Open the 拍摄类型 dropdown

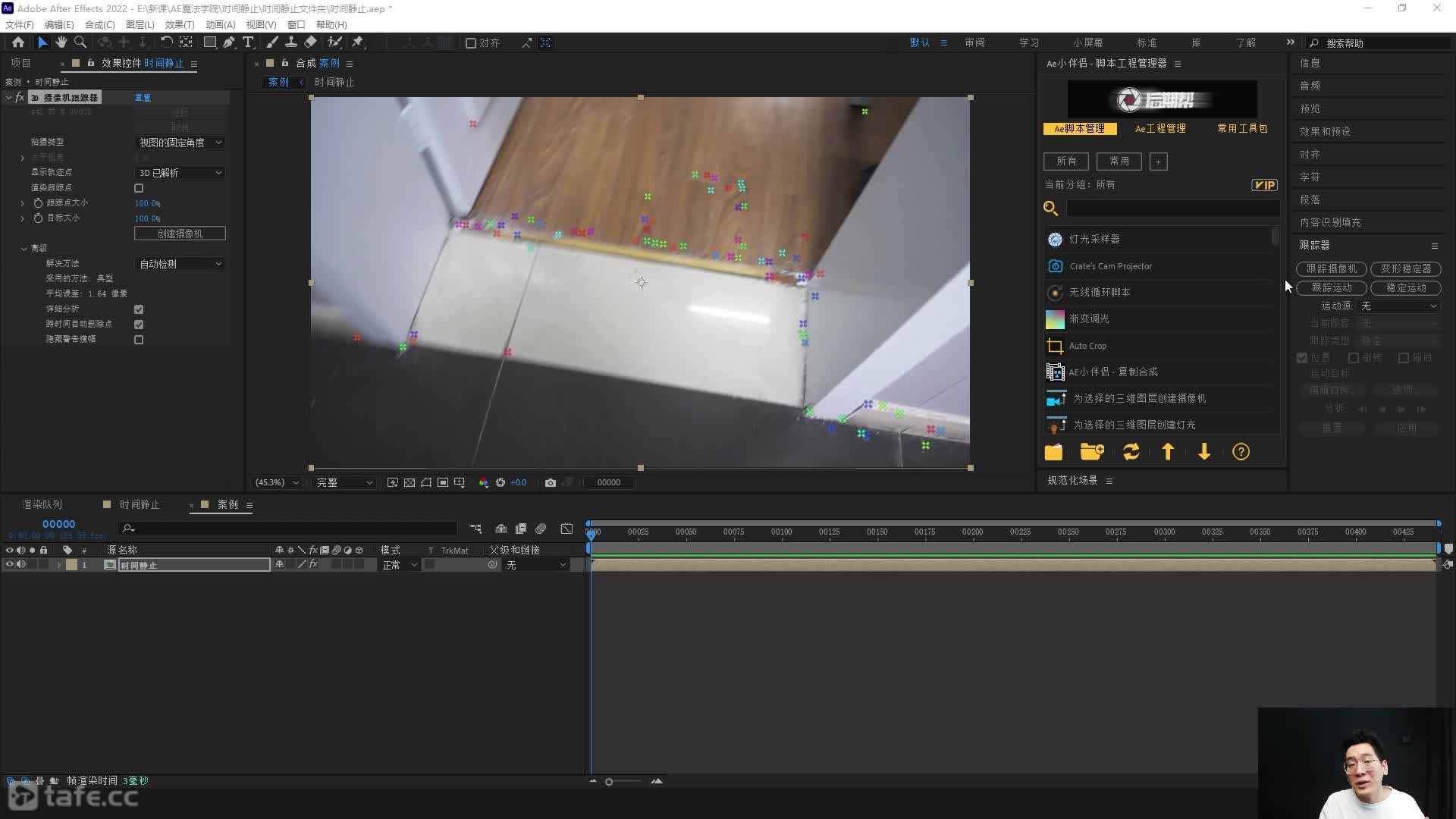click(180, 143)
